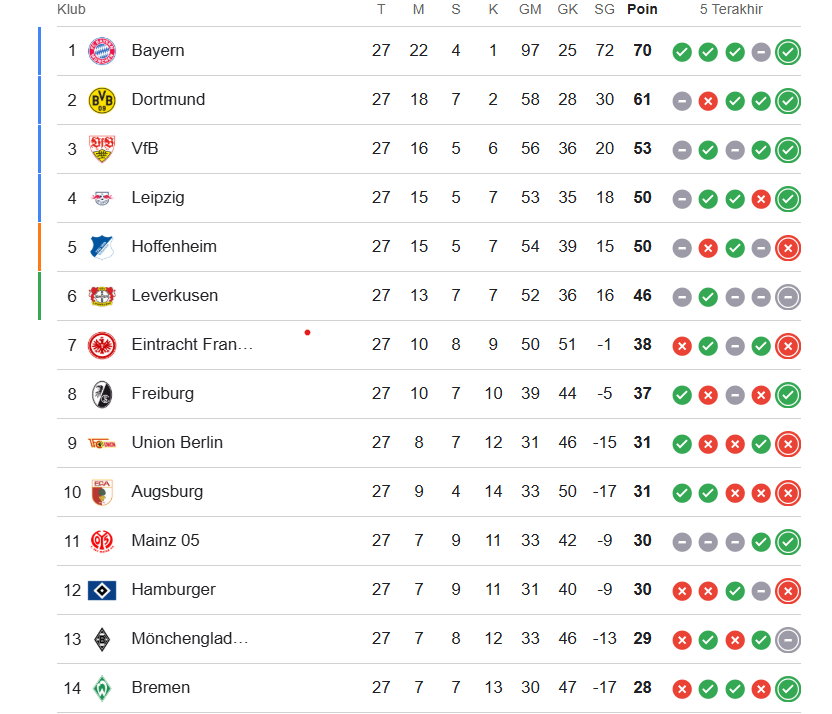Click the Bremen club crest
832x714 pixels.
(x=102, y=688)
